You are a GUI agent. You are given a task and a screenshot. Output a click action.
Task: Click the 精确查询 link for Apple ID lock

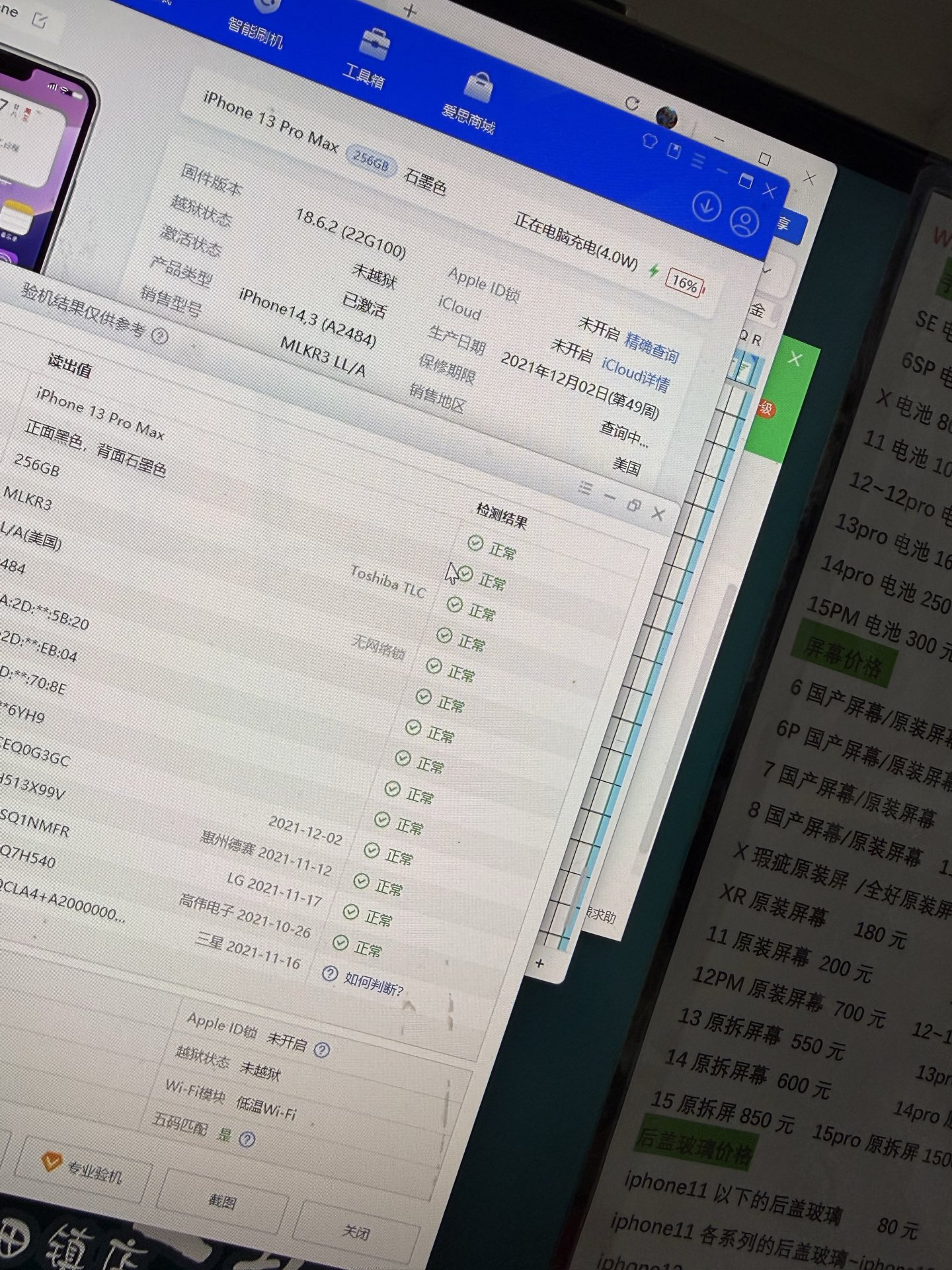(x=652, y=347)
